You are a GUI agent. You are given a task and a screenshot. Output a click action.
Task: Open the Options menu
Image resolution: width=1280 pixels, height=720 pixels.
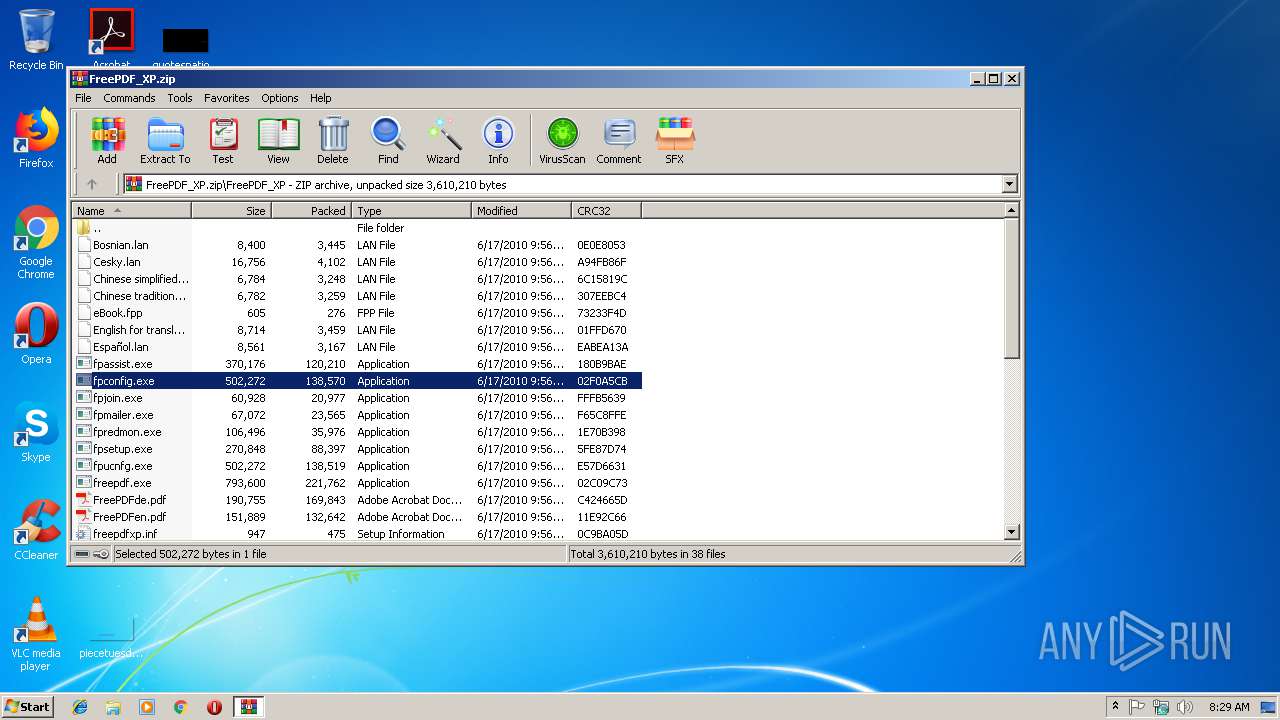point(280,98)
